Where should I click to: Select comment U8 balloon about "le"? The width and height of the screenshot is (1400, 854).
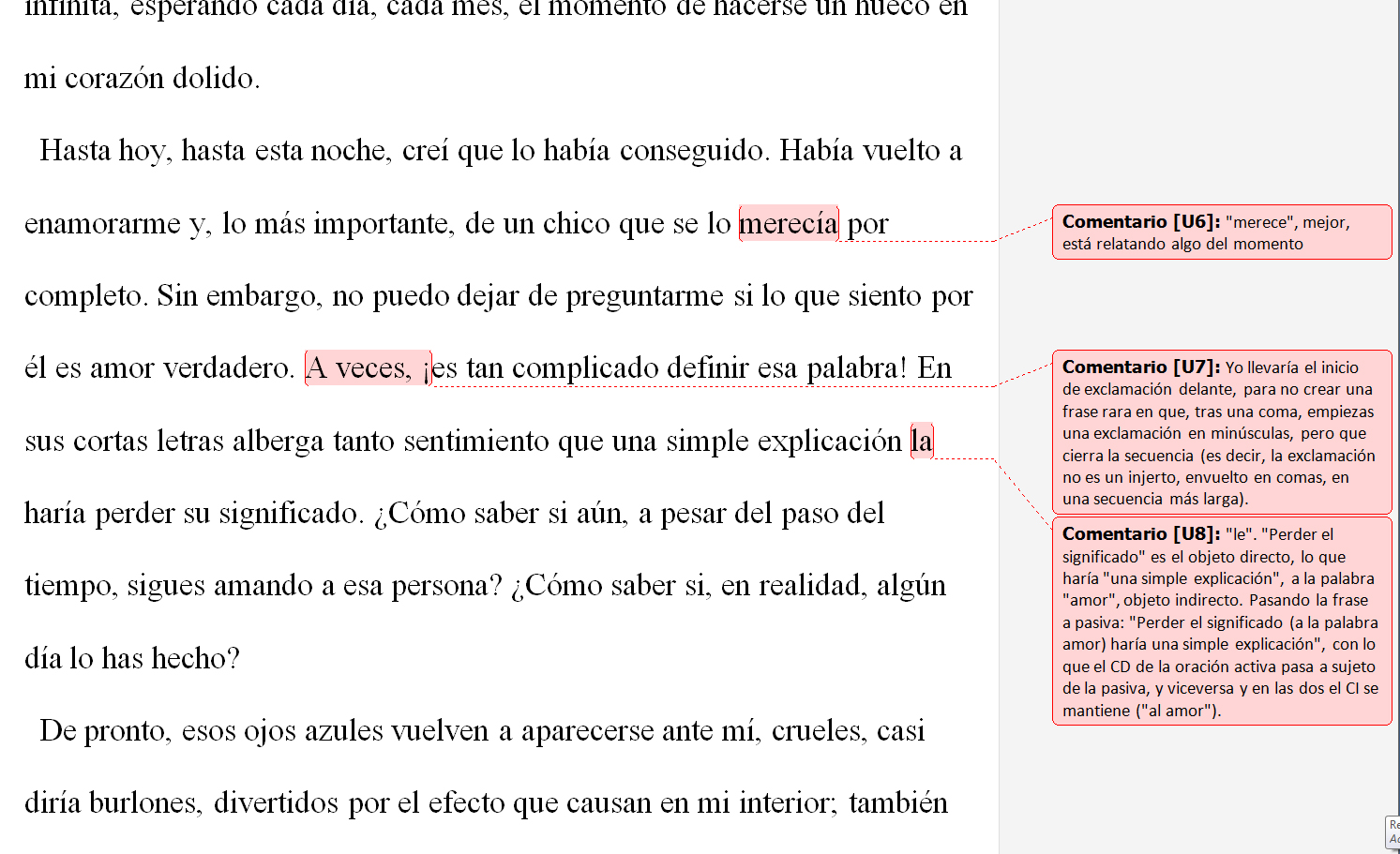click(1222, 621)
